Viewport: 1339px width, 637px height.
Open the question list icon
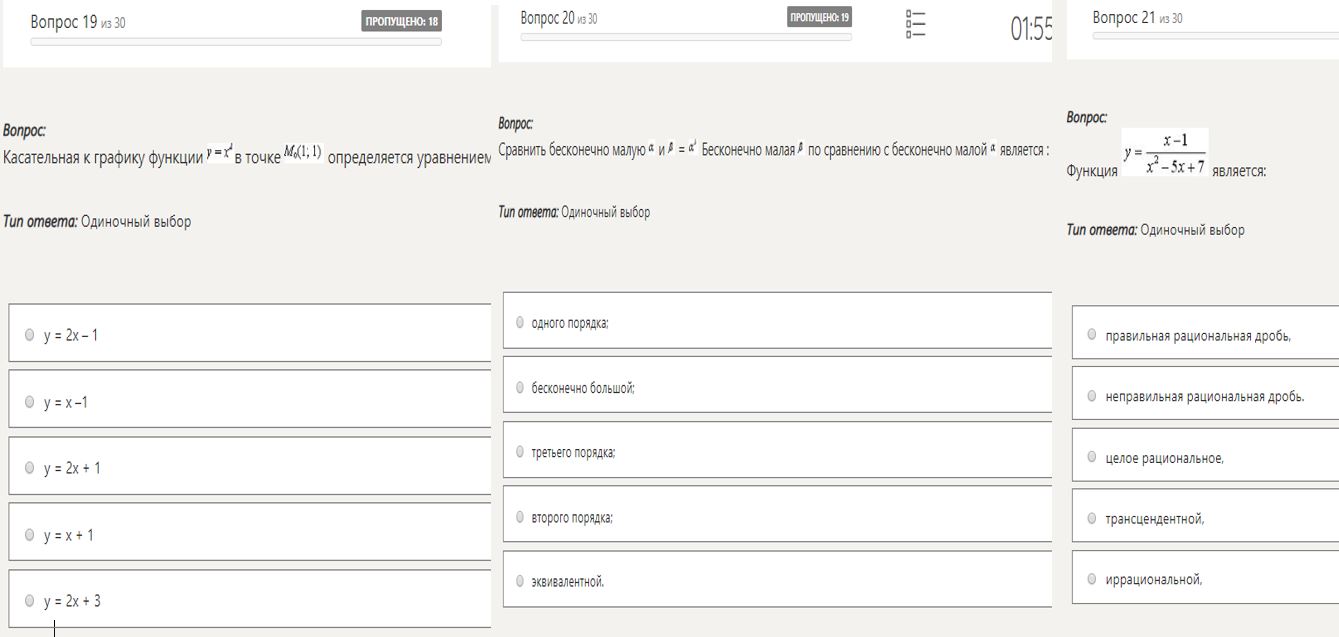[x=914, y=24]
